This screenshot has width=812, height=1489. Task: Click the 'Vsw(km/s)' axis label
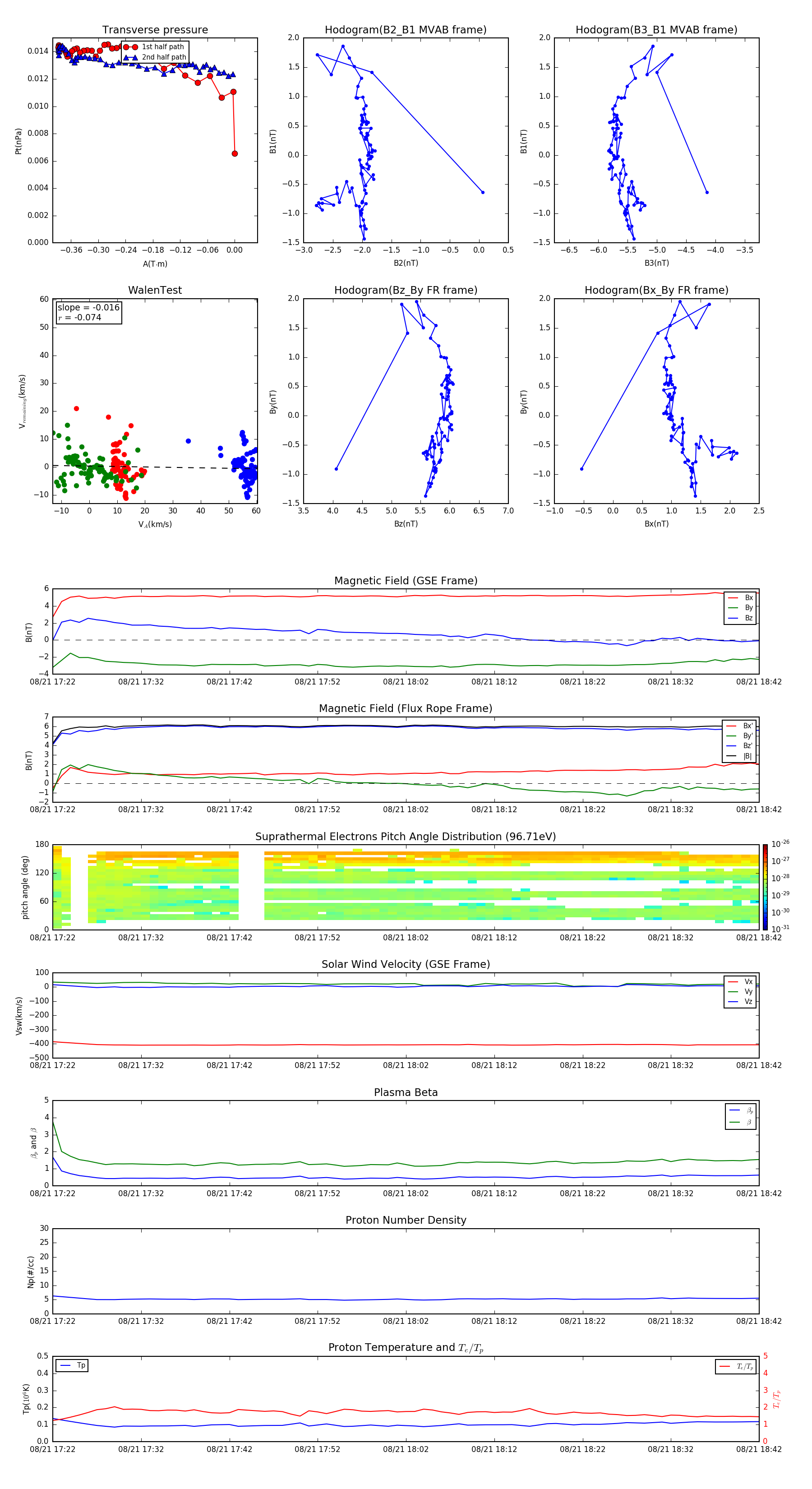click(18, 1016)
